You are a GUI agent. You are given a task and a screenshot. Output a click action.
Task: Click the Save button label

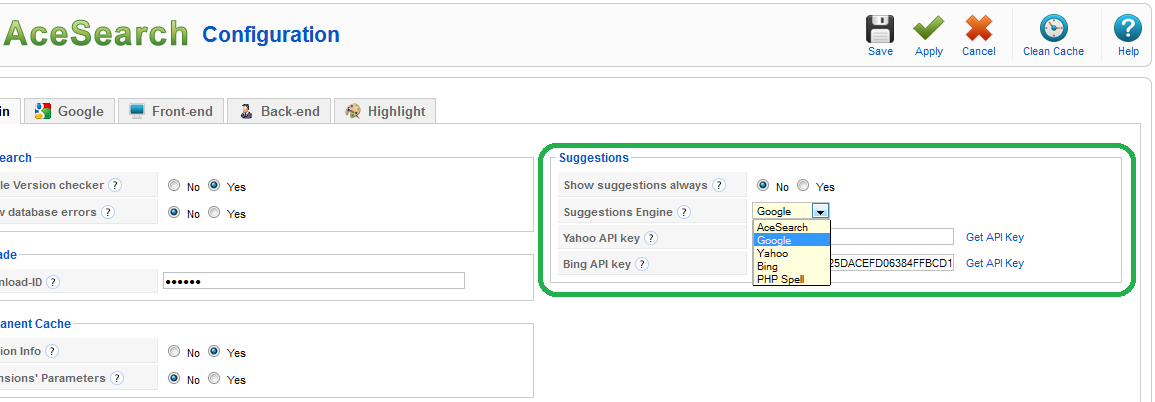pos(880,52)
